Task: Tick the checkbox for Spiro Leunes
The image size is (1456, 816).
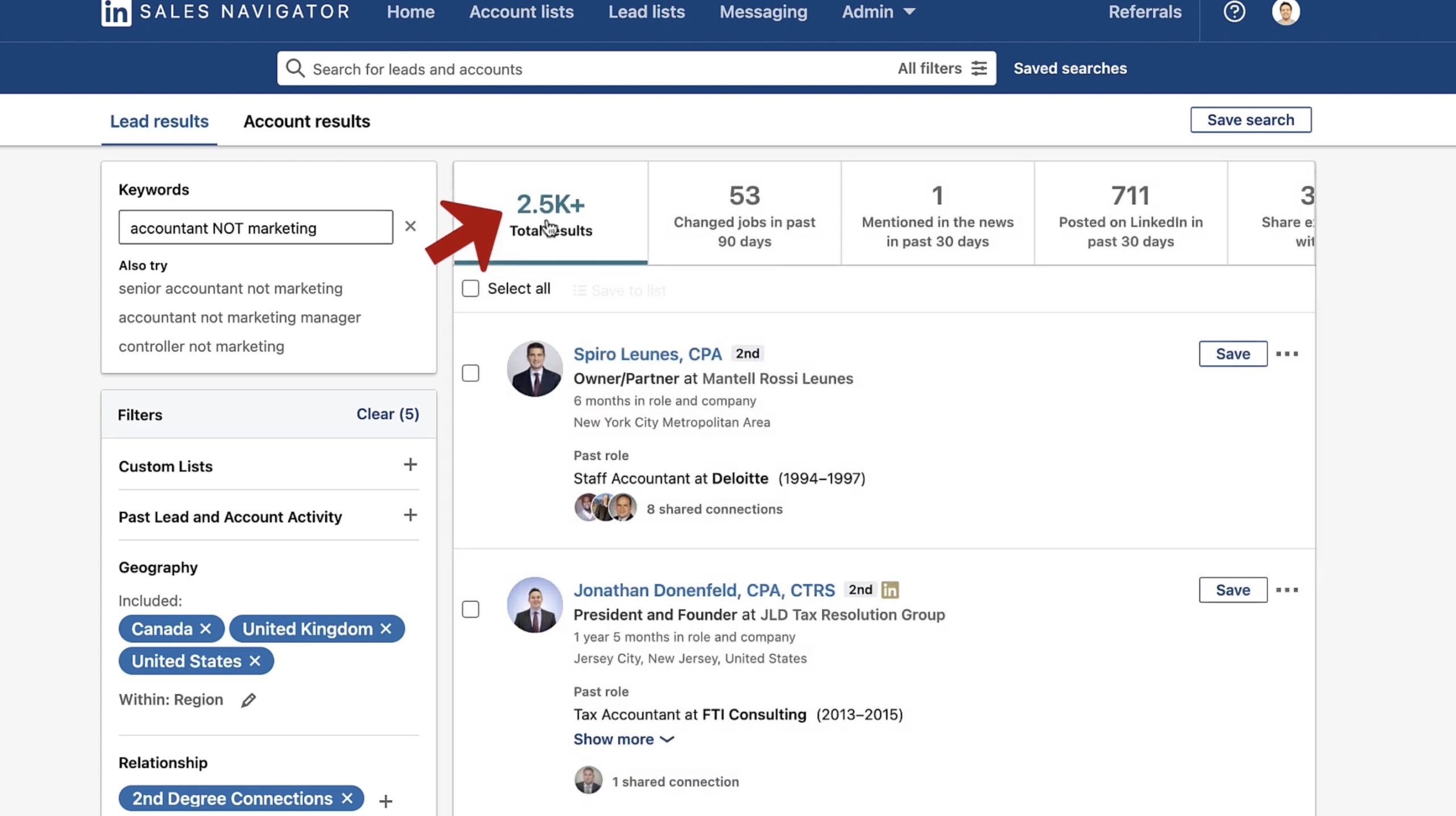Action: click(470, 373)
